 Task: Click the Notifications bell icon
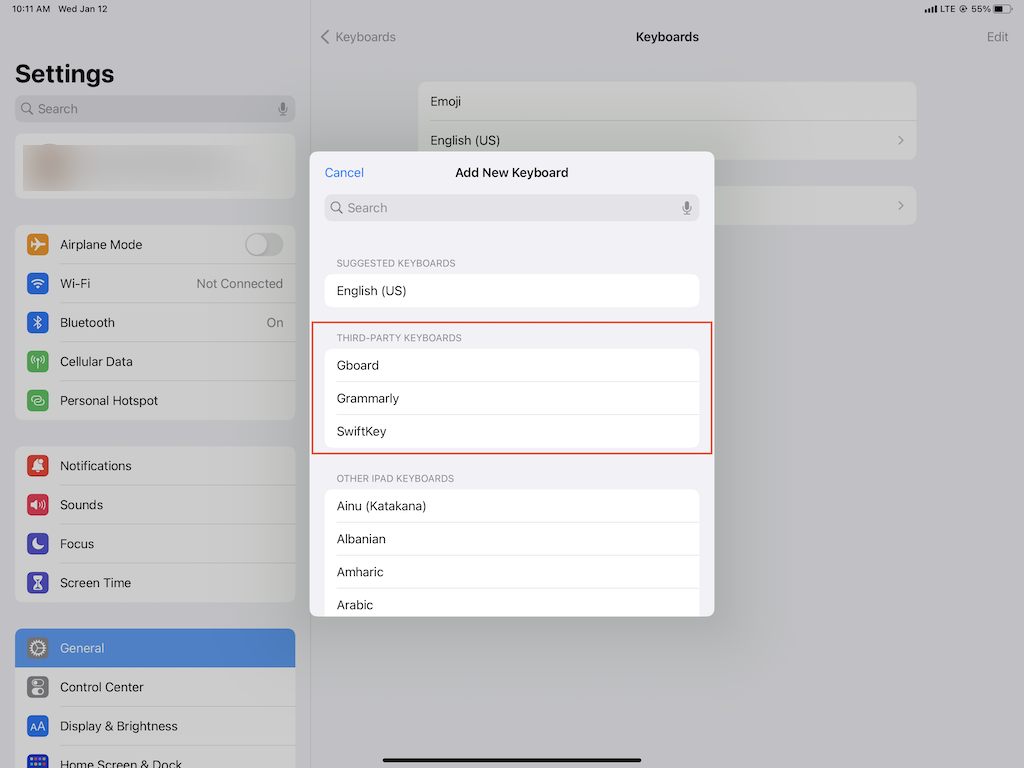point(37,465)
